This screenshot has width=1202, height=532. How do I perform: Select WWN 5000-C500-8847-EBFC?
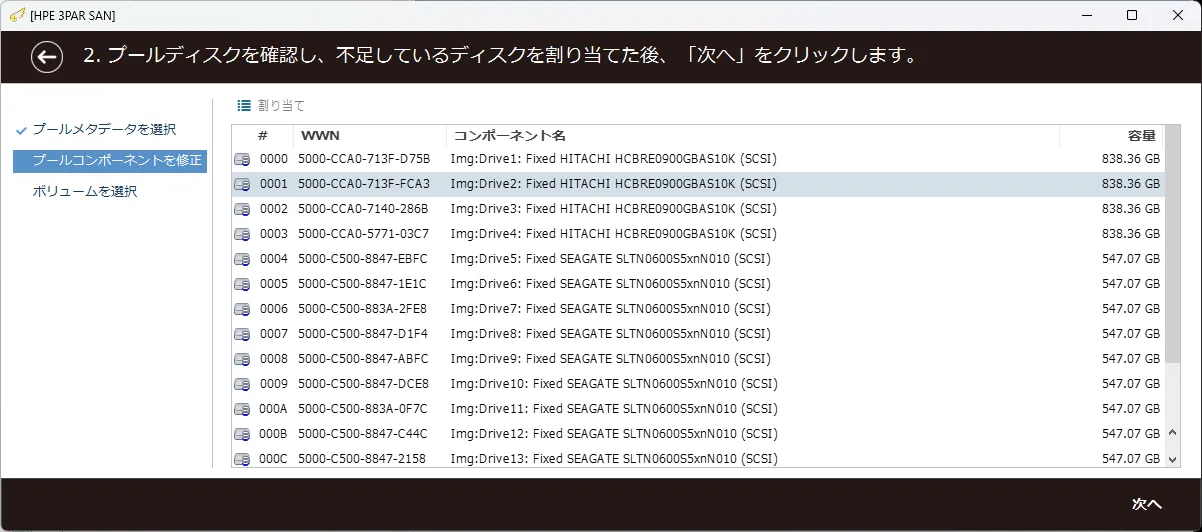363,259
